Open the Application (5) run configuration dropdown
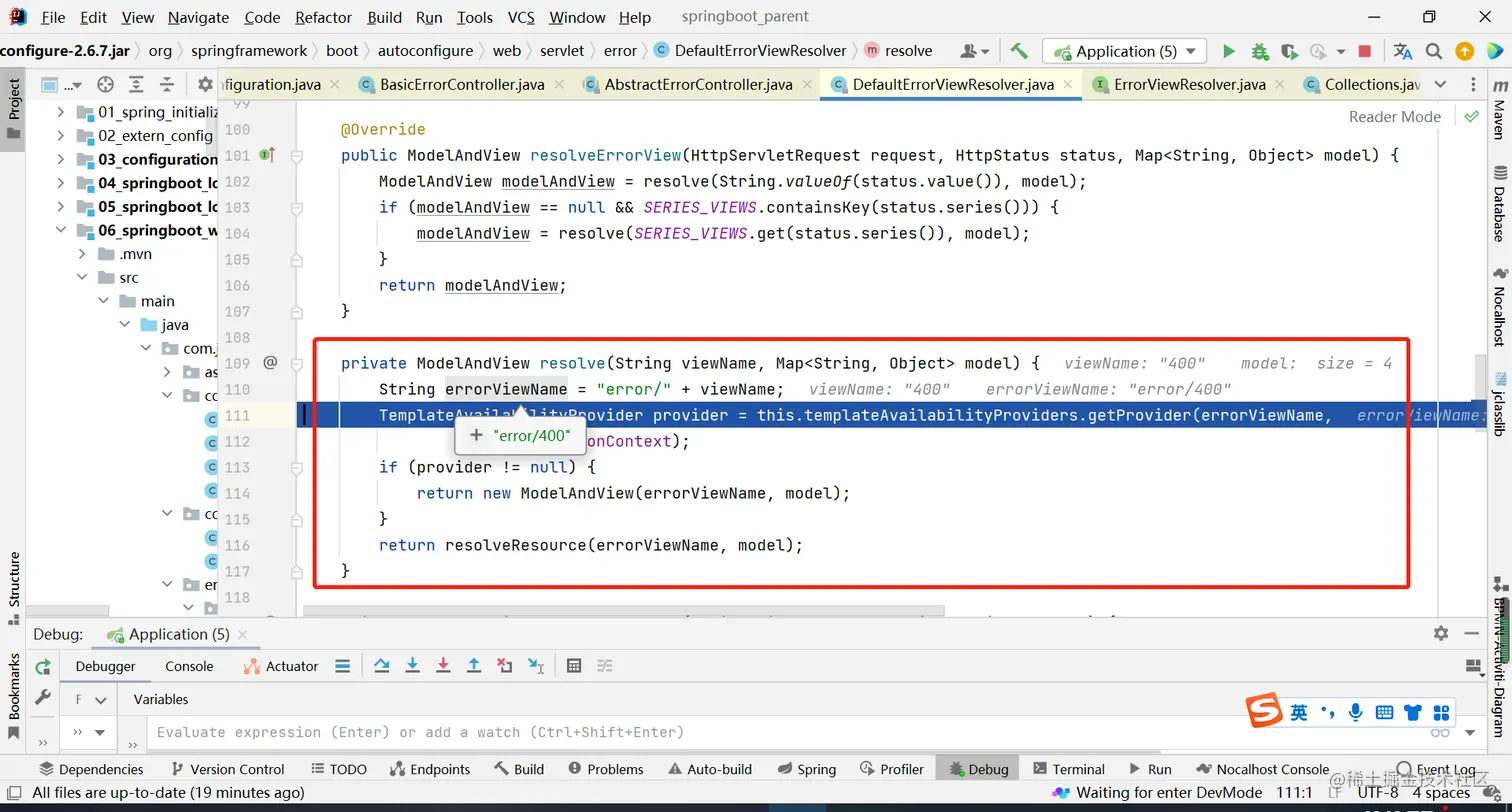 [x=1124, y=51]
